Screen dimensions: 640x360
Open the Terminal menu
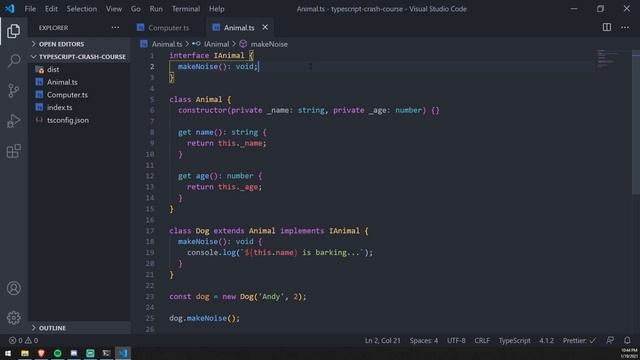click(x=186, y=9)
